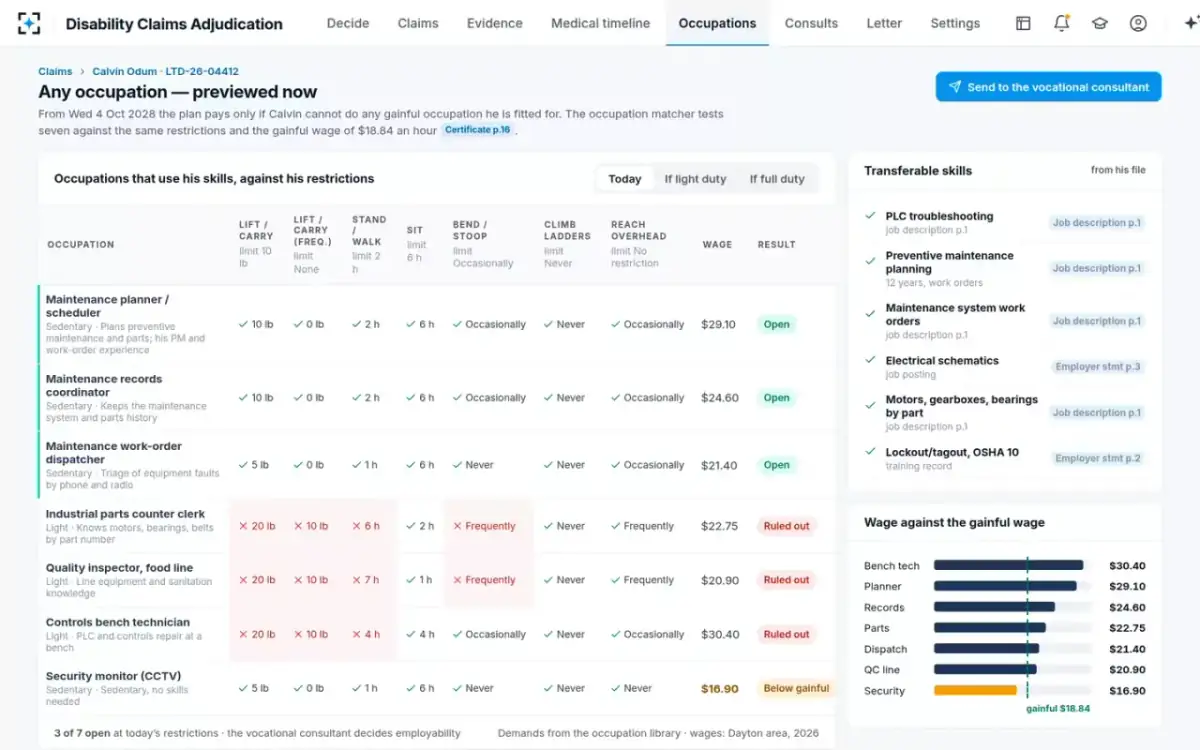This screenshot has height=750, width=1200.
Task: Open the Medical timeline tab
Action: (600, 23)
